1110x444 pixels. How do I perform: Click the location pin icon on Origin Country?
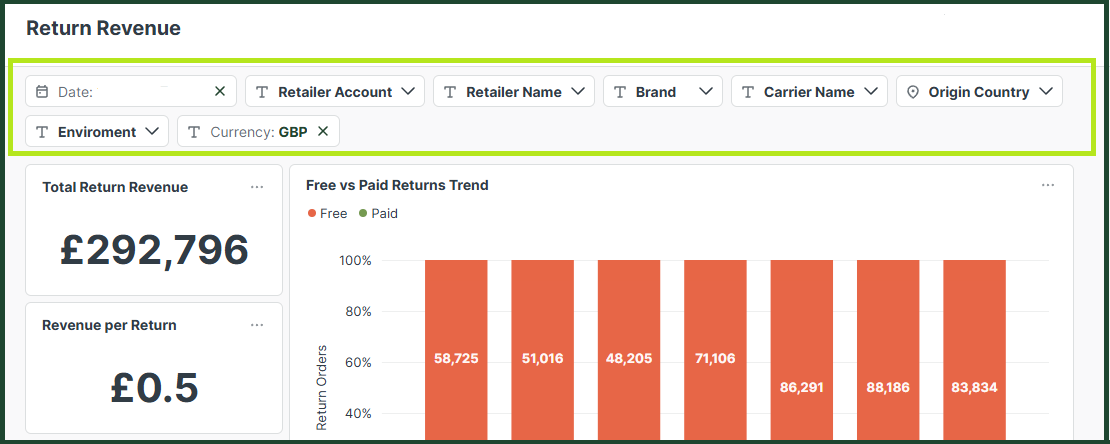912,91
